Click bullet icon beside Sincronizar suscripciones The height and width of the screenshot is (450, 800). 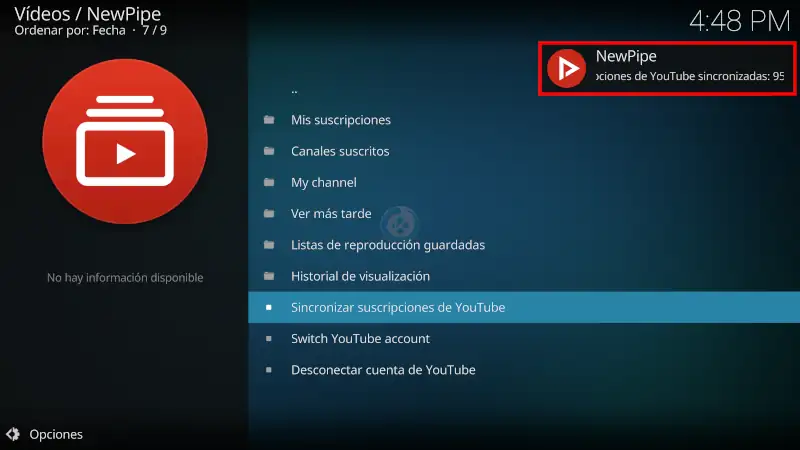click(x=269, y=307)
